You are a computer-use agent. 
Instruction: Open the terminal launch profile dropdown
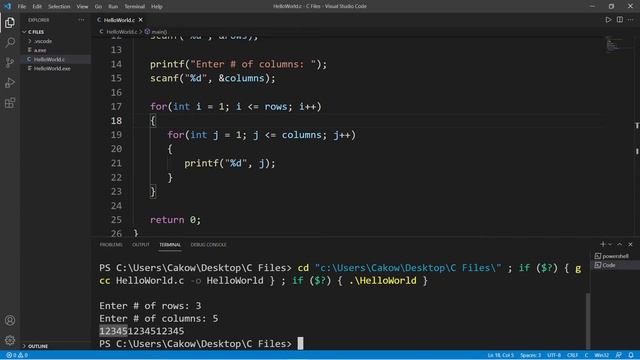[610, 244]
